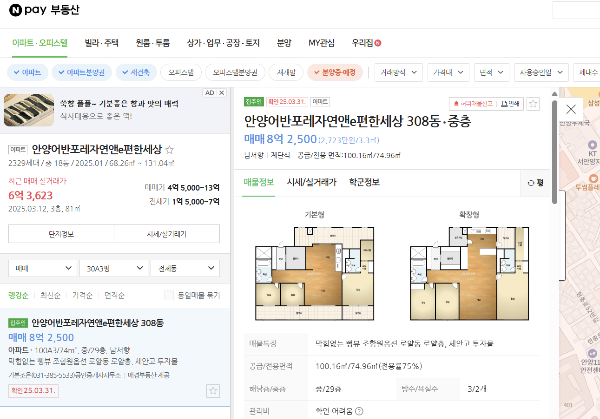Viewport: 600px width, 419px height.
Task: Close the AD banner with X
Action: [x=222, y=93]
